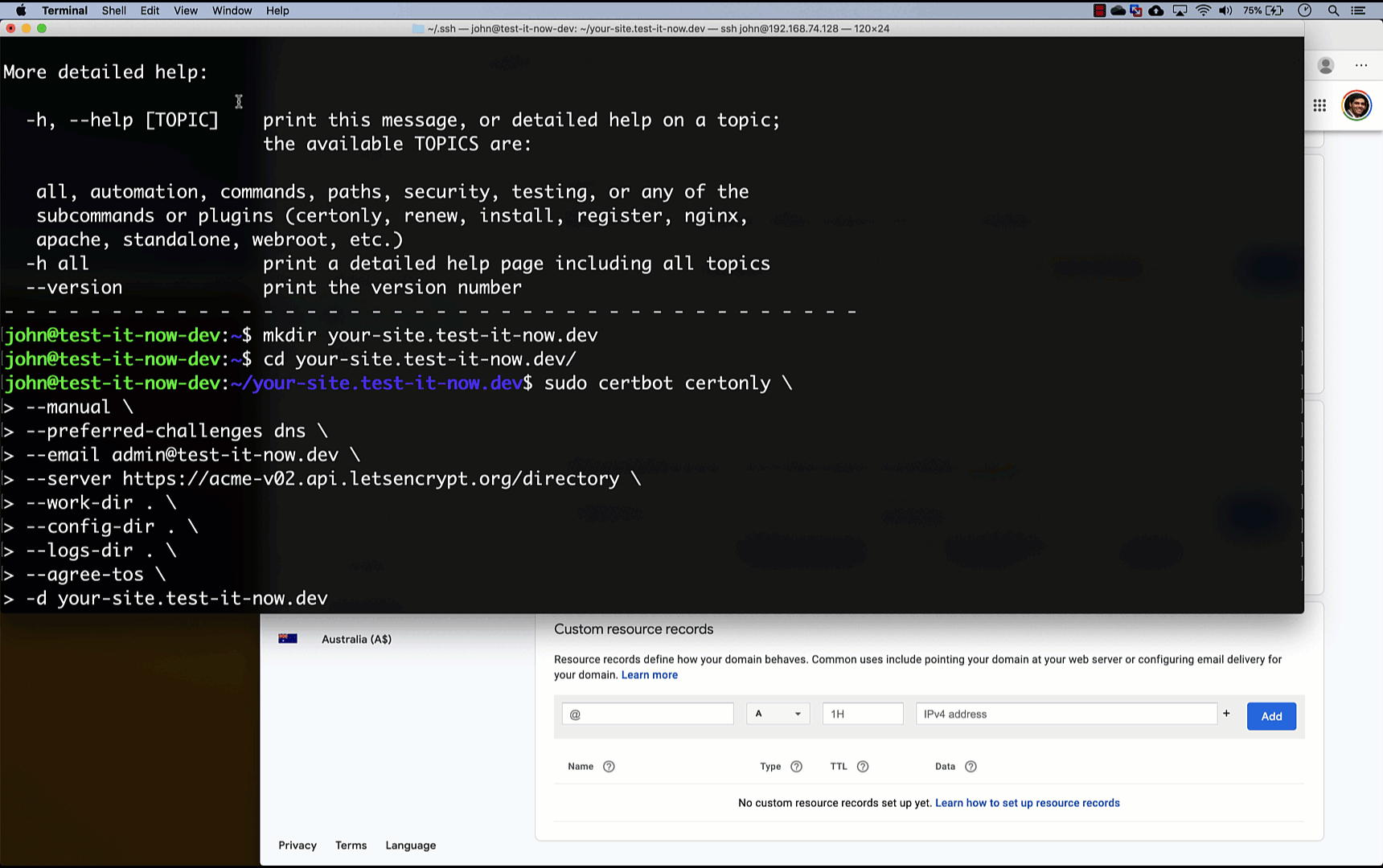Viewport: 1383px width, 868px height.
Task: Open the AirPlay display menu
Action: 1180,10
